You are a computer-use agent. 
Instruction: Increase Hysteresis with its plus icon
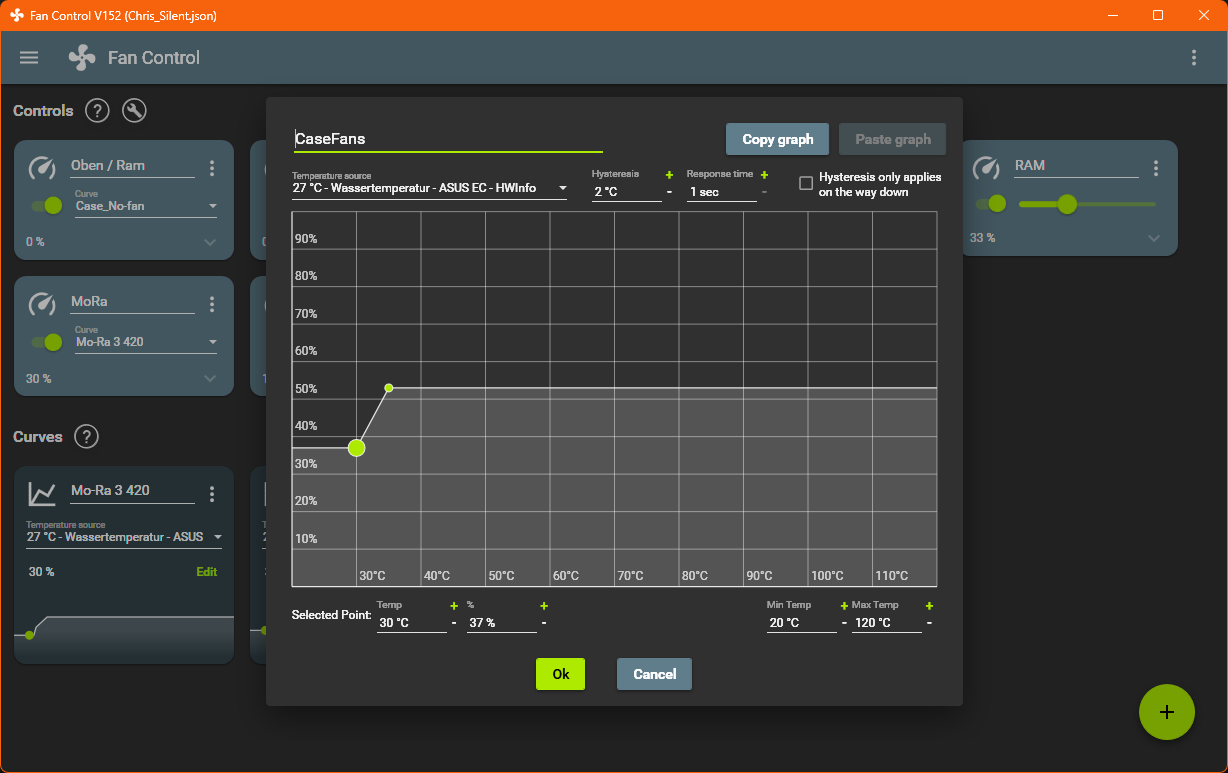[669, 175]
